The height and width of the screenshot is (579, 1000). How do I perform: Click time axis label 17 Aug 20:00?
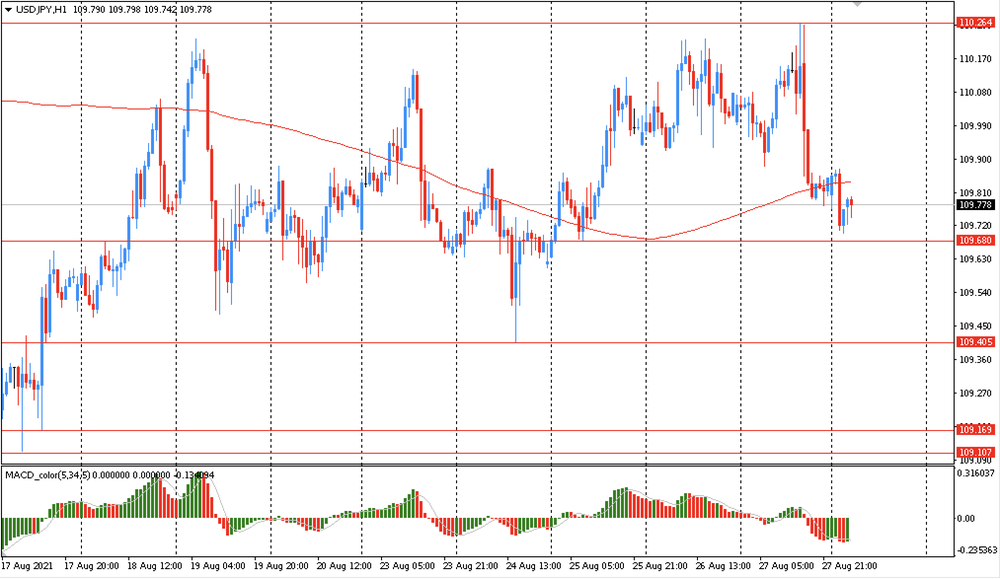coord(92,566)
